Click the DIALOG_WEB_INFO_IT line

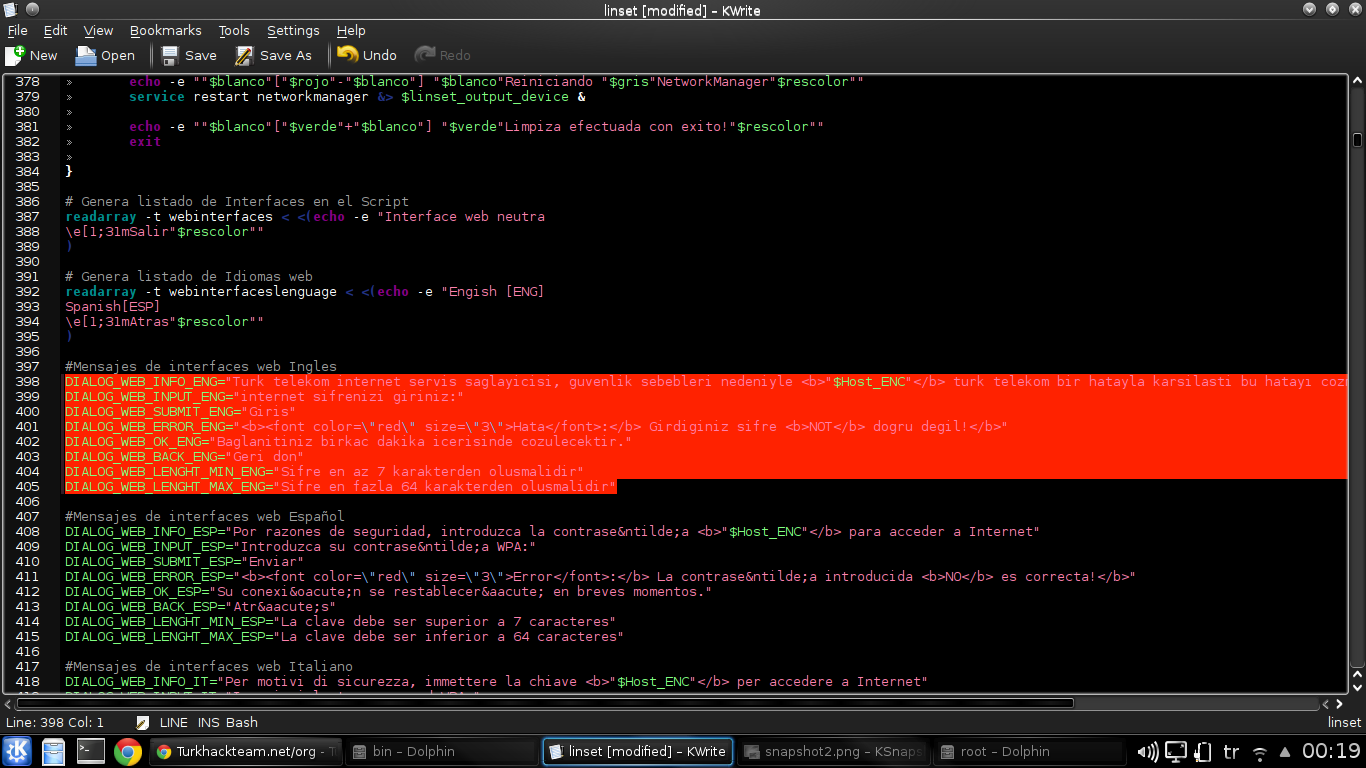pyautogui.click(x=496, y=682)
